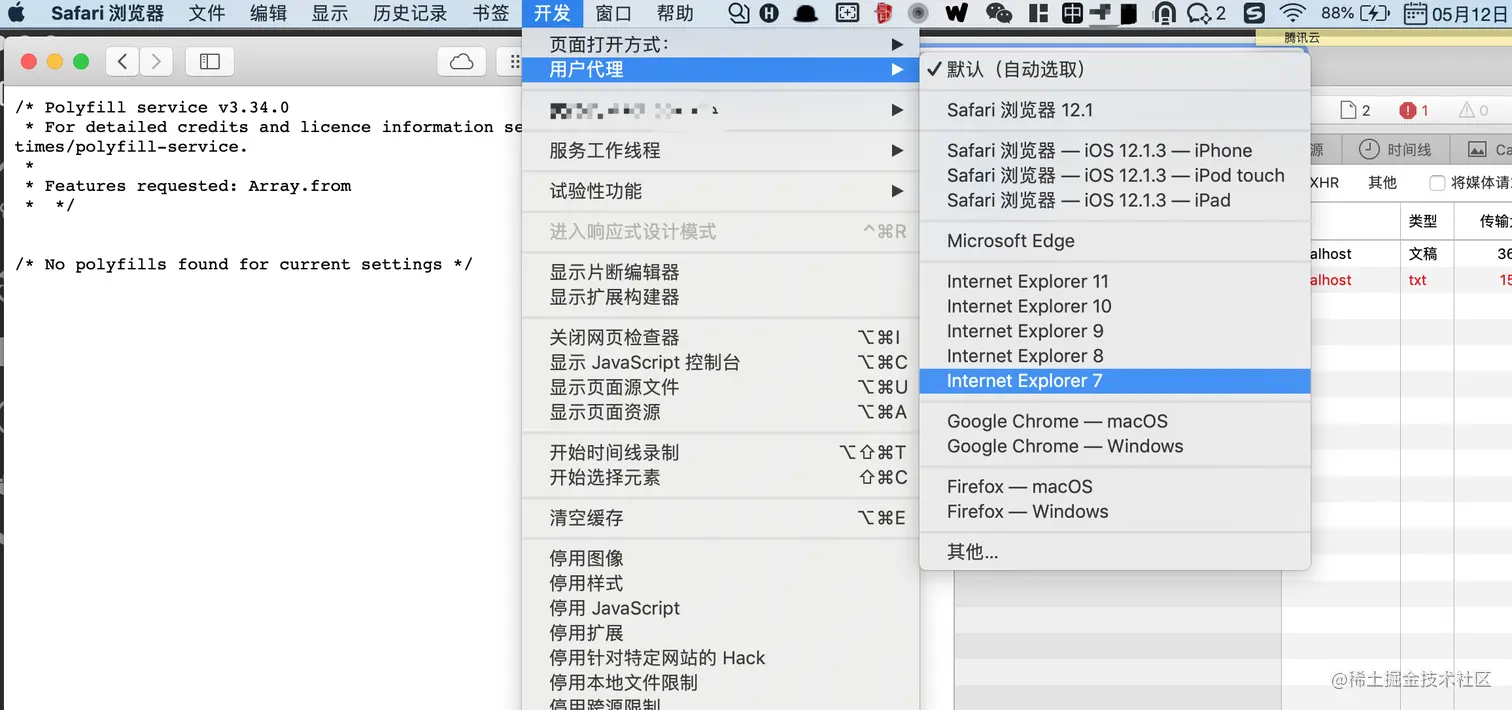This screenshot has height=710, width=1512.
Task: Click the gray circular lens menu bar icon
Action: pyautogui.click(x=918, y=13)
